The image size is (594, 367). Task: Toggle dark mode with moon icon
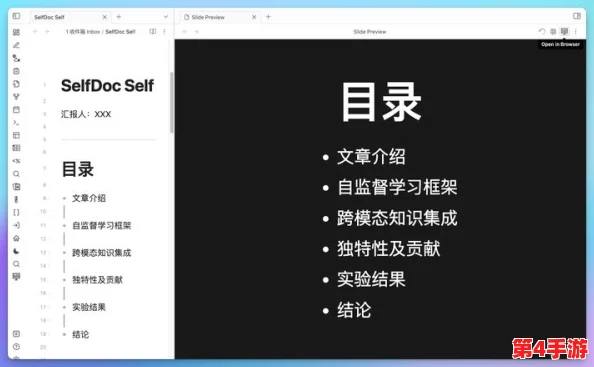pyautogui.click(x=16, y=251)
